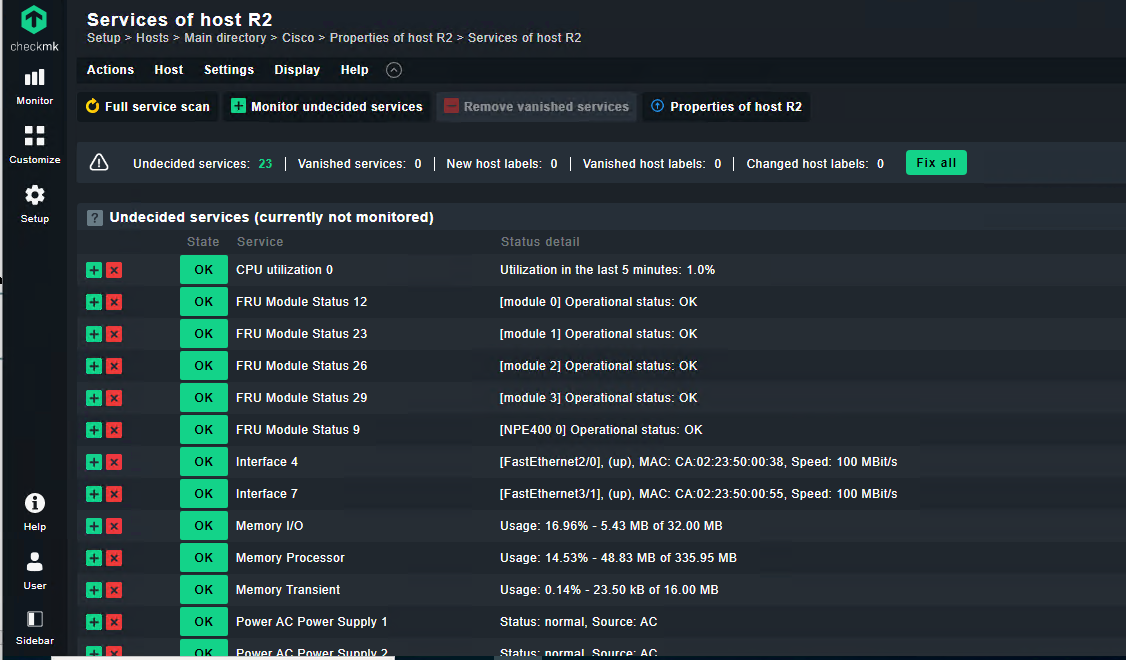Add CPU utilization 0 to monitored services
The image size is (1126, 660).
94,270
